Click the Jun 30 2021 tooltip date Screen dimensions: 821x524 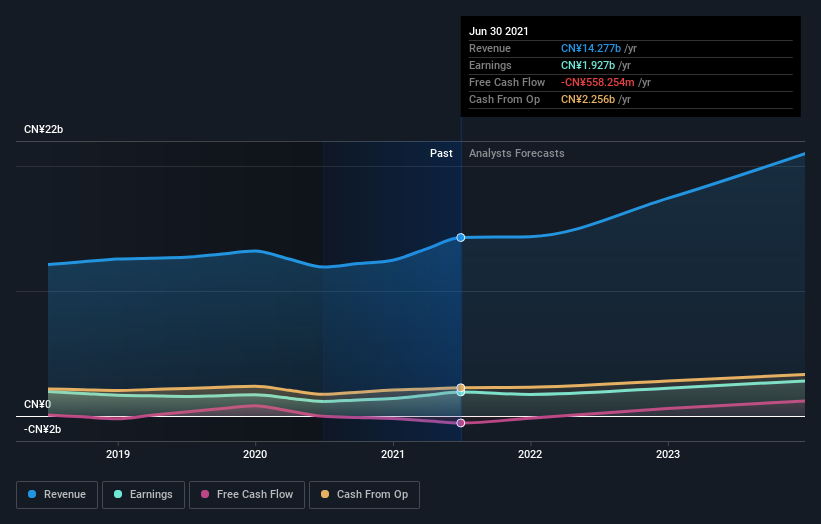tap(498, 31)
